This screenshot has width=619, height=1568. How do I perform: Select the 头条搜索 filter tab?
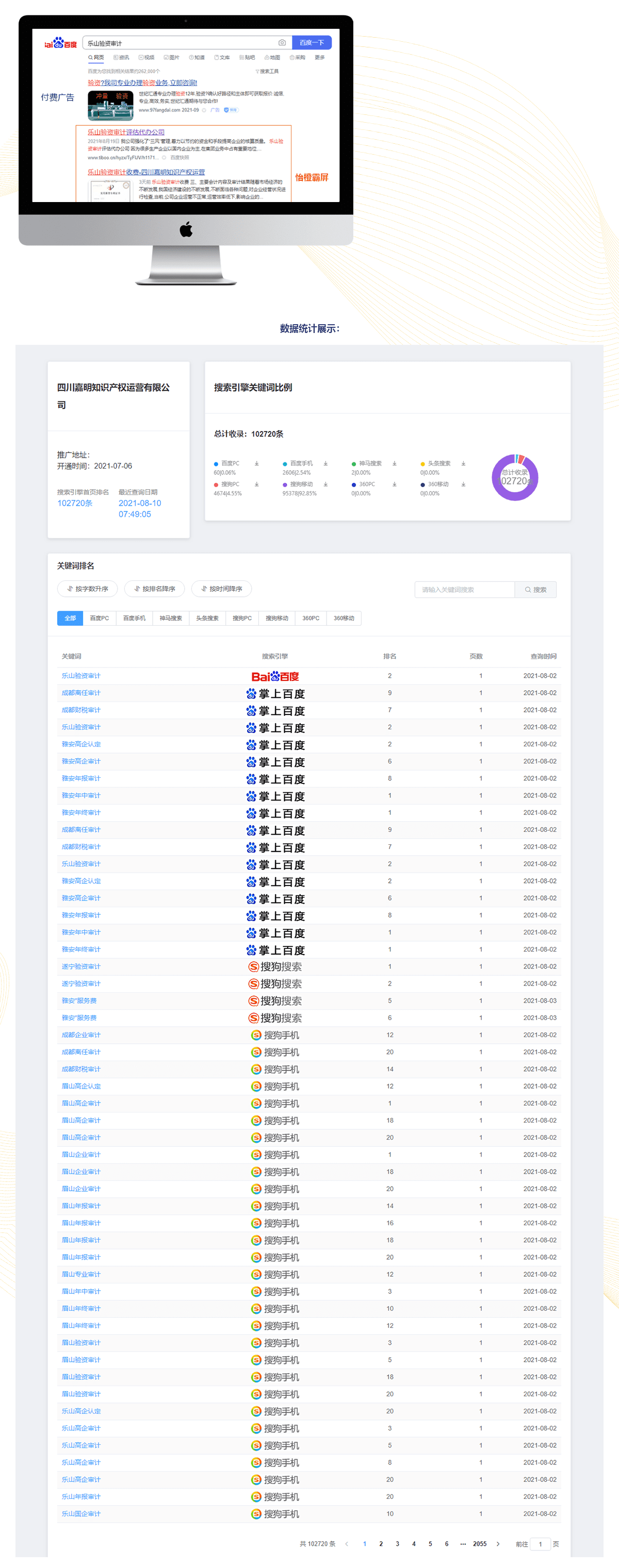point(207,618)
